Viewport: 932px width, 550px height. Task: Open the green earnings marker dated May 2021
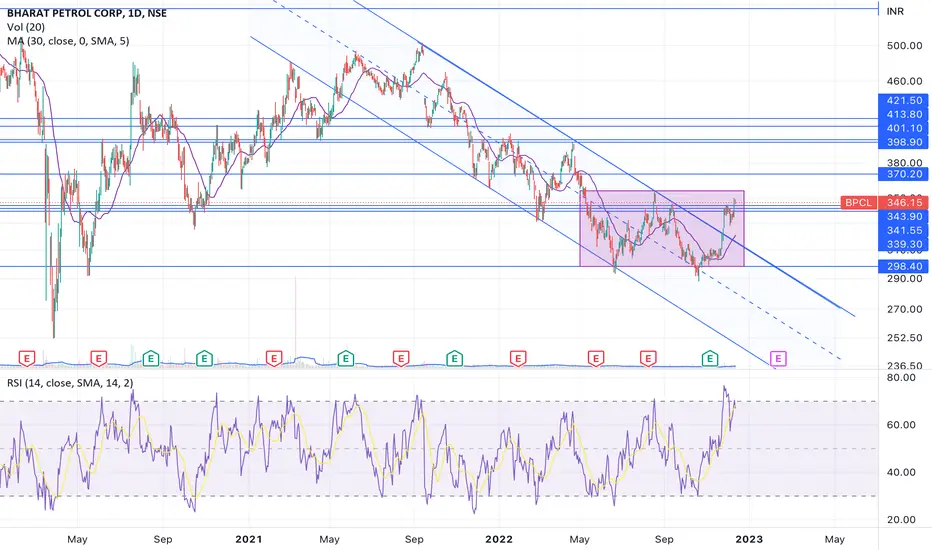[346, 359]
